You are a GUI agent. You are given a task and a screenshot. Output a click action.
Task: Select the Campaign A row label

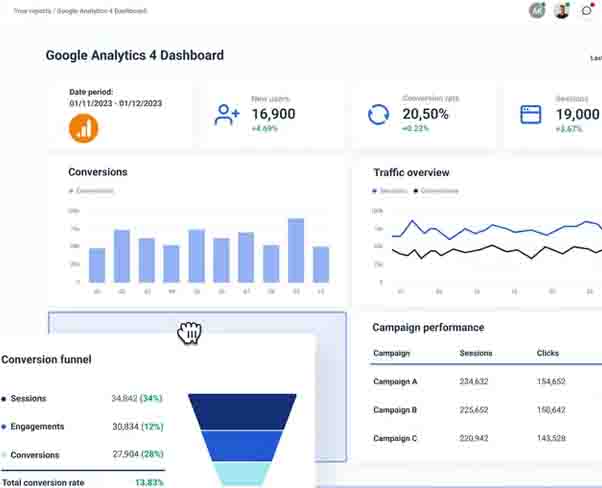pyautogui.click(x=395, y=382)
